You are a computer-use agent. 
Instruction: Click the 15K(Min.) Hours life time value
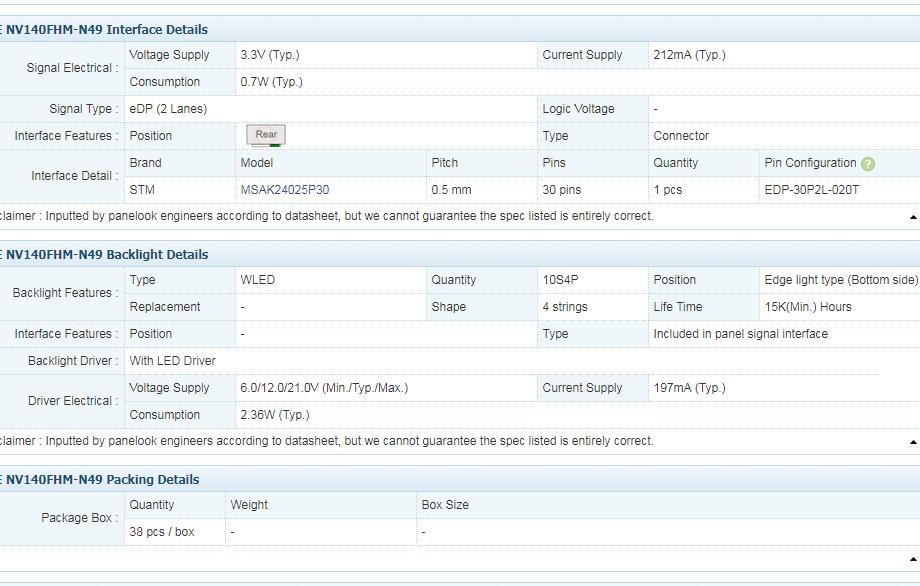pyautogui.click(x=808, y=307)
